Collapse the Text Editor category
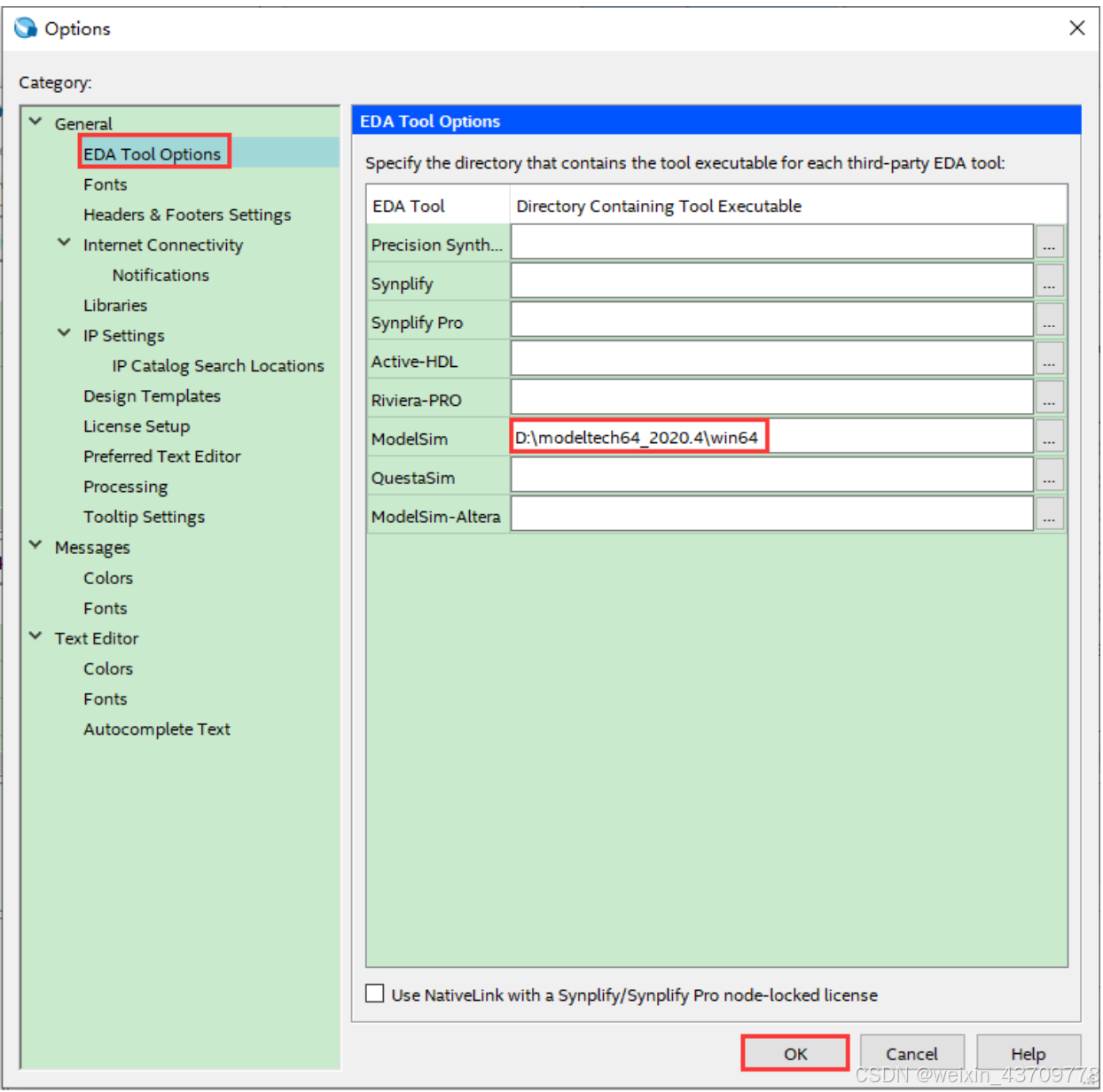1103x1092 pixels. (35, 636)
